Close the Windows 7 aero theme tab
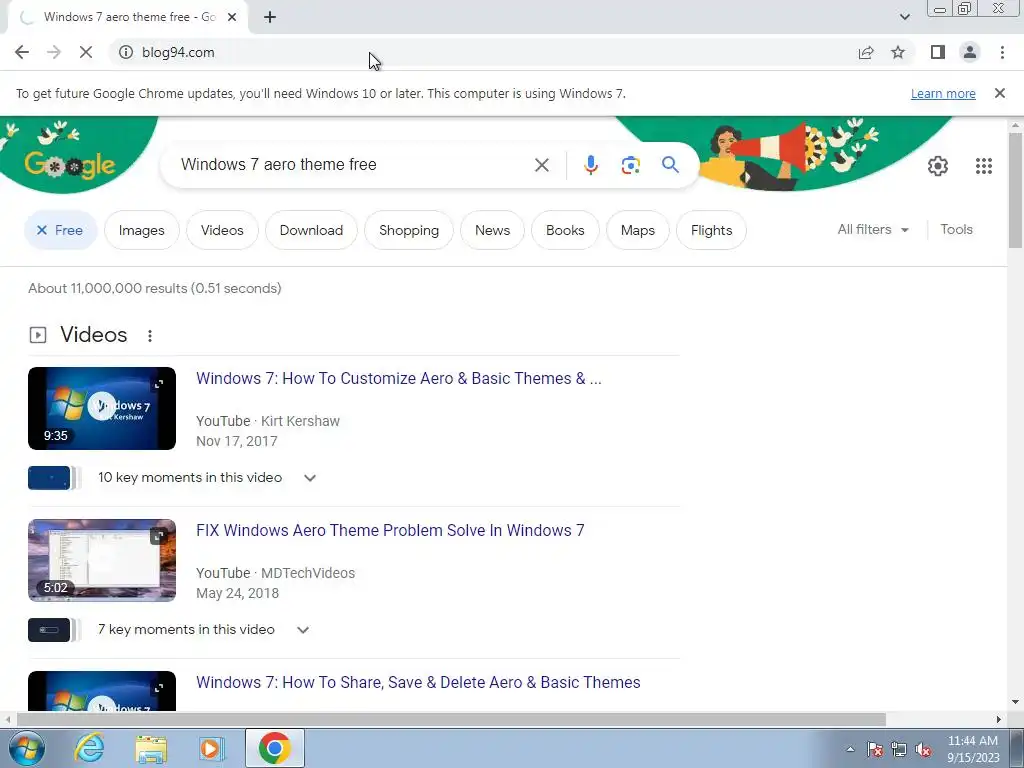This screenshot has height=768, width=1024. pos(232,17)
